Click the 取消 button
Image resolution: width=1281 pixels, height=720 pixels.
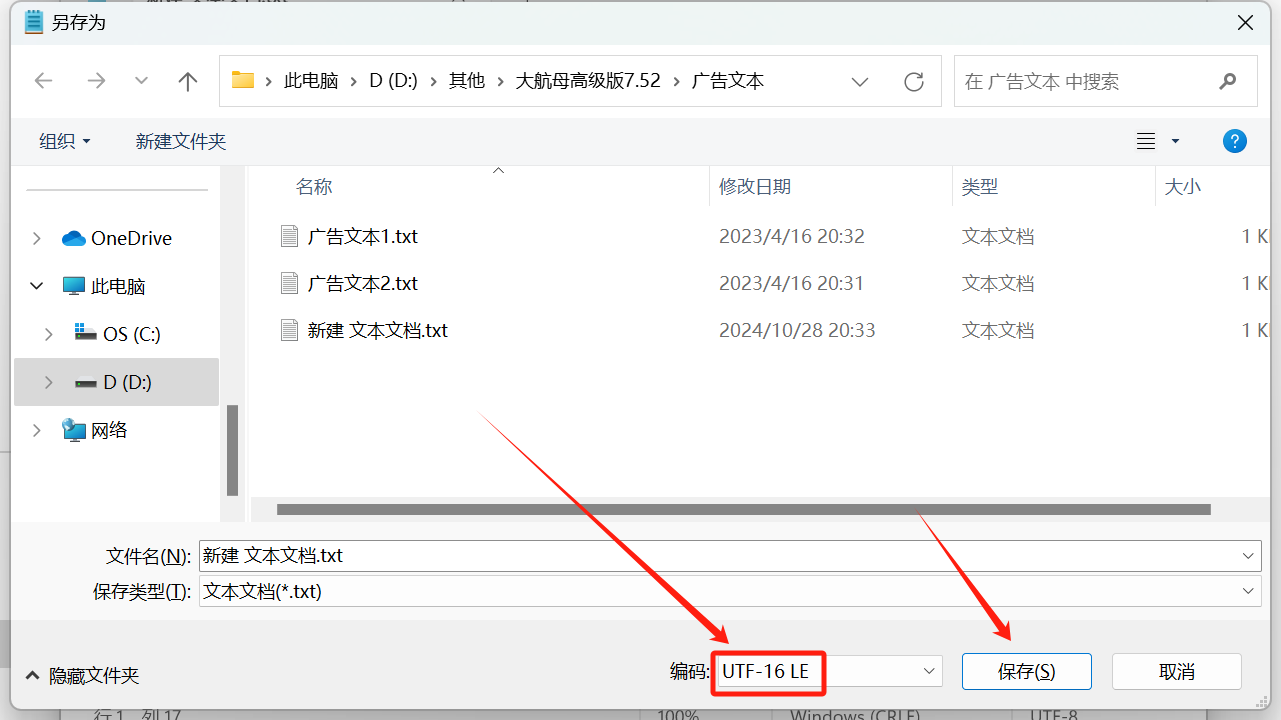[1176, 671]
